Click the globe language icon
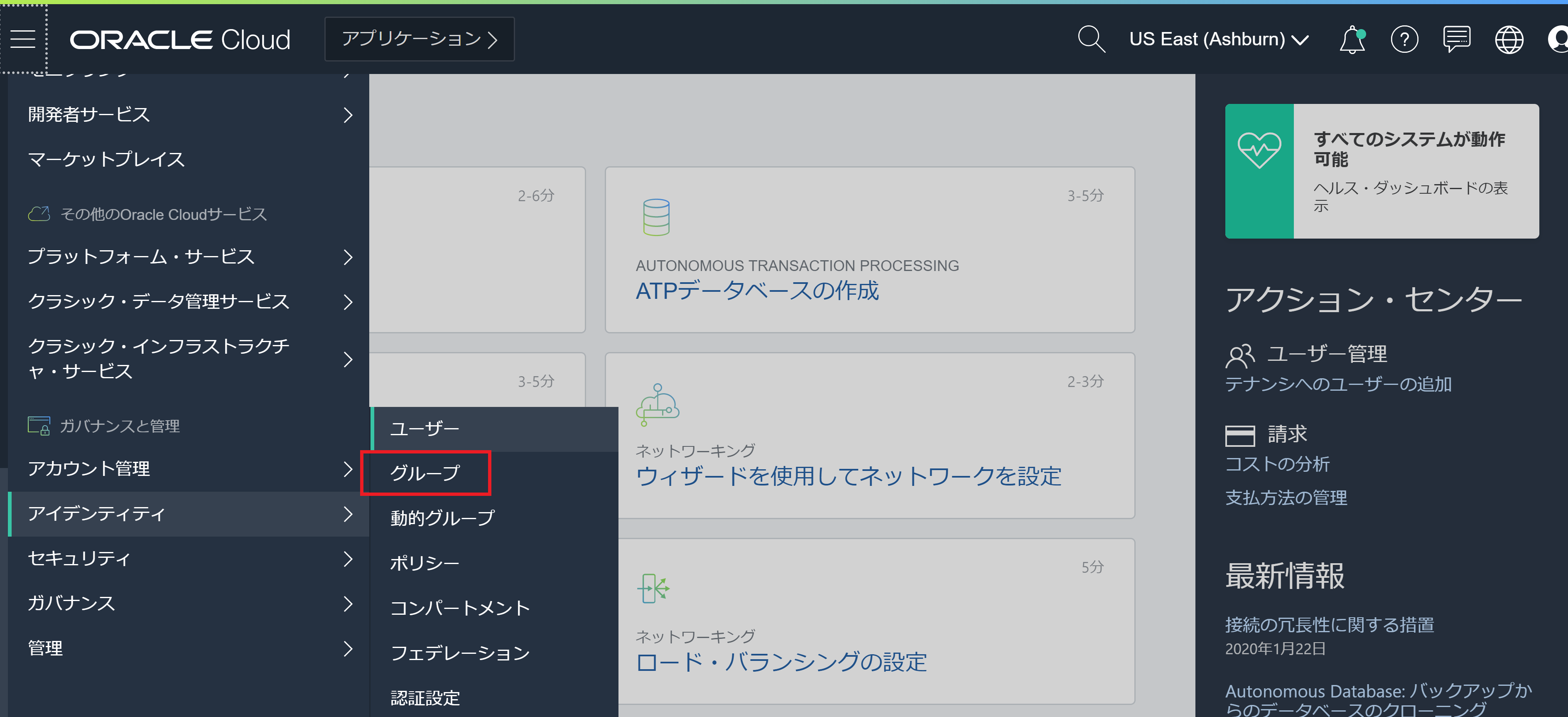1568x717 pixels. (x=1508, y=39)
